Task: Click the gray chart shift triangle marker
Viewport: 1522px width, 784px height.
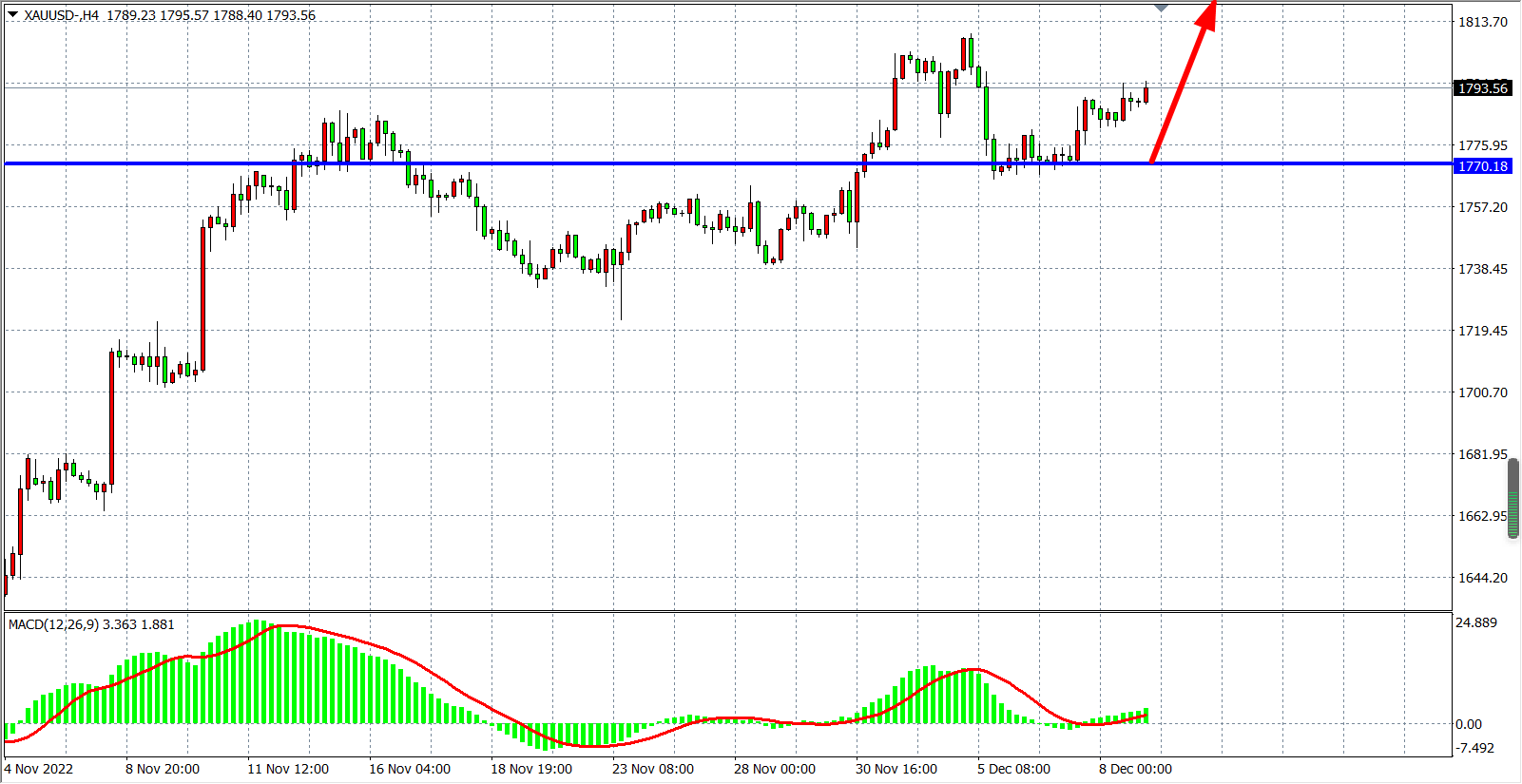Action: [x=1161, y=8]
